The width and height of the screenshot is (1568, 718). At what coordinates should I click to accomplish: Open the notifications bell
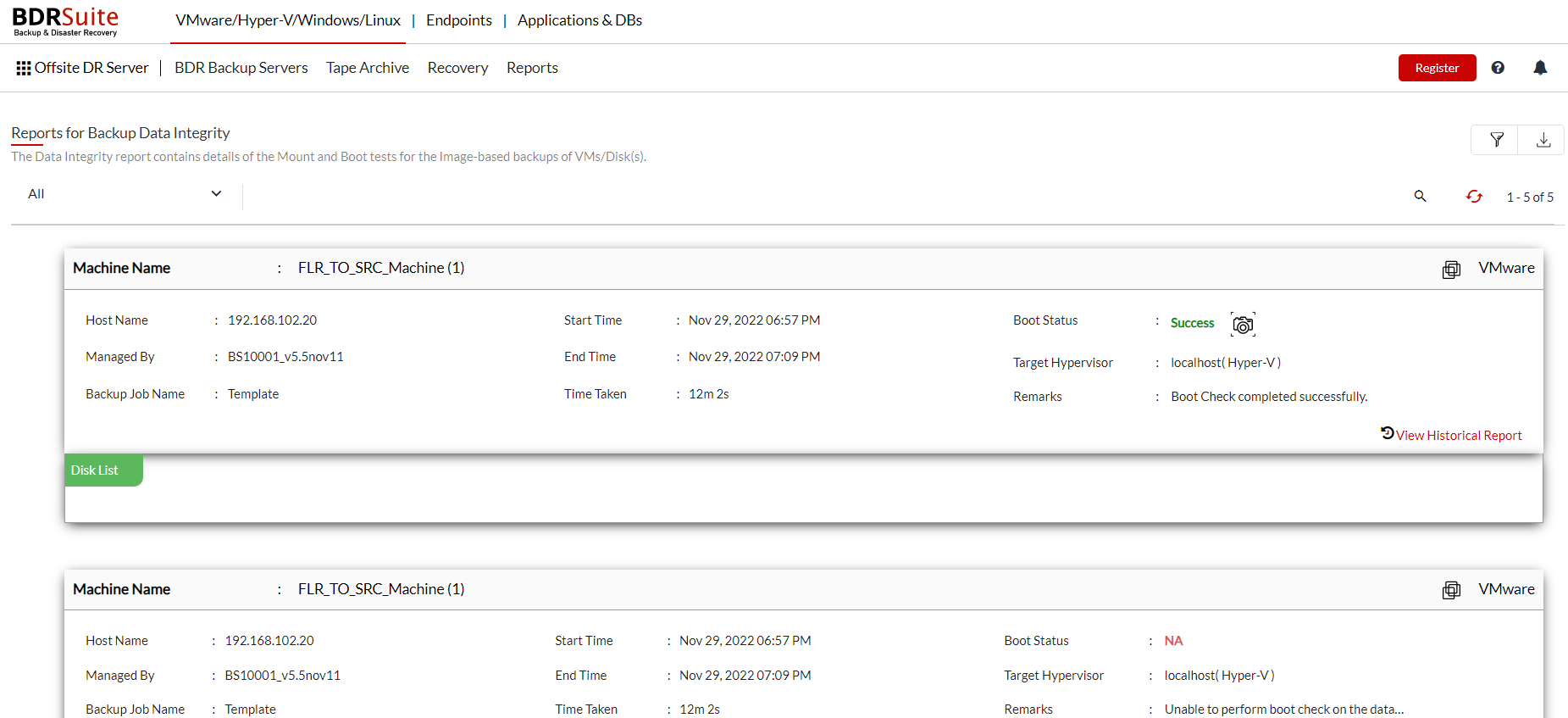pos(1540,68)
